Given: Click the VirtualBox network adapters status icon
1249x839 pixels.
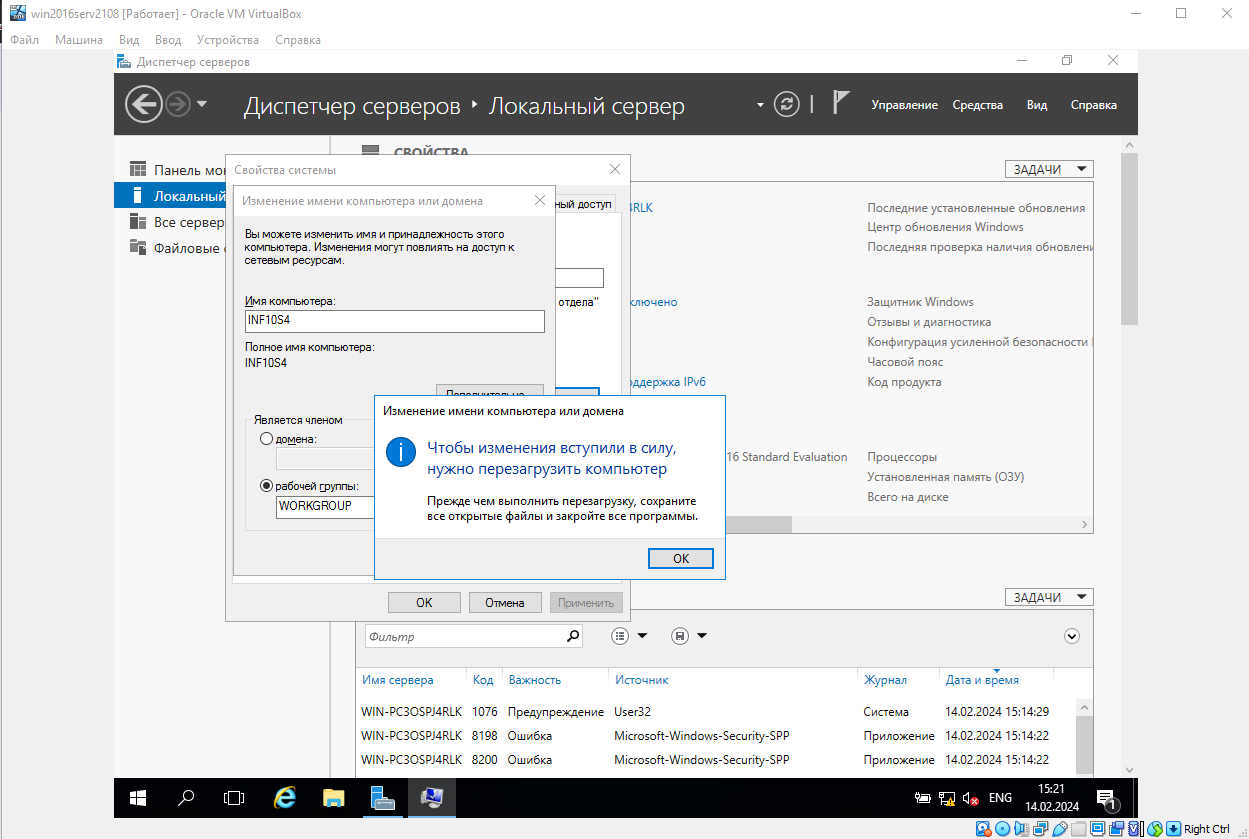Looking at the screenshot, I should (1041, 829).
